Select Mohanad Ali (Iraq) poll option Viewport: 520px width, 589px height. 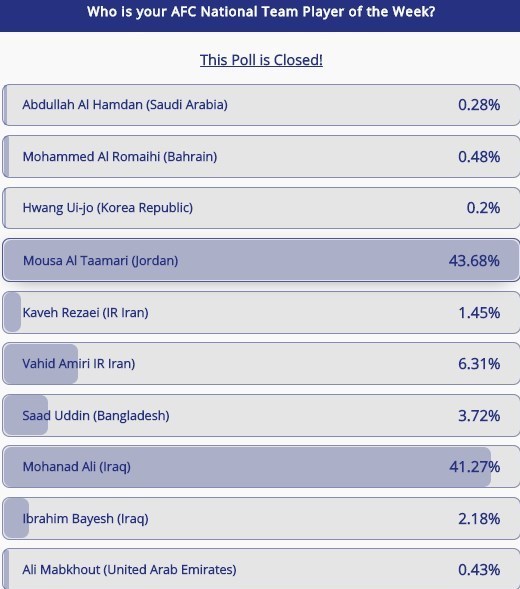261,467
